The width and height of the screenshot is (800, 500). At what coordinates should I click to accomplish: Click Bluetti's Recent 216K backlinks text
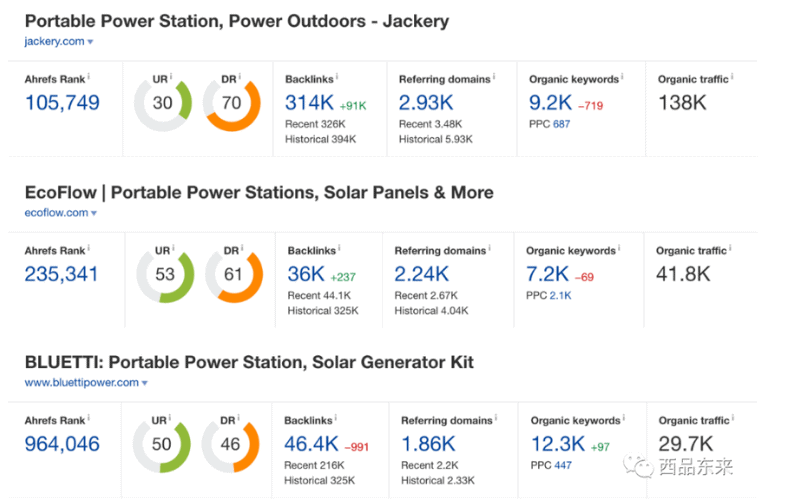pos(314,465)
